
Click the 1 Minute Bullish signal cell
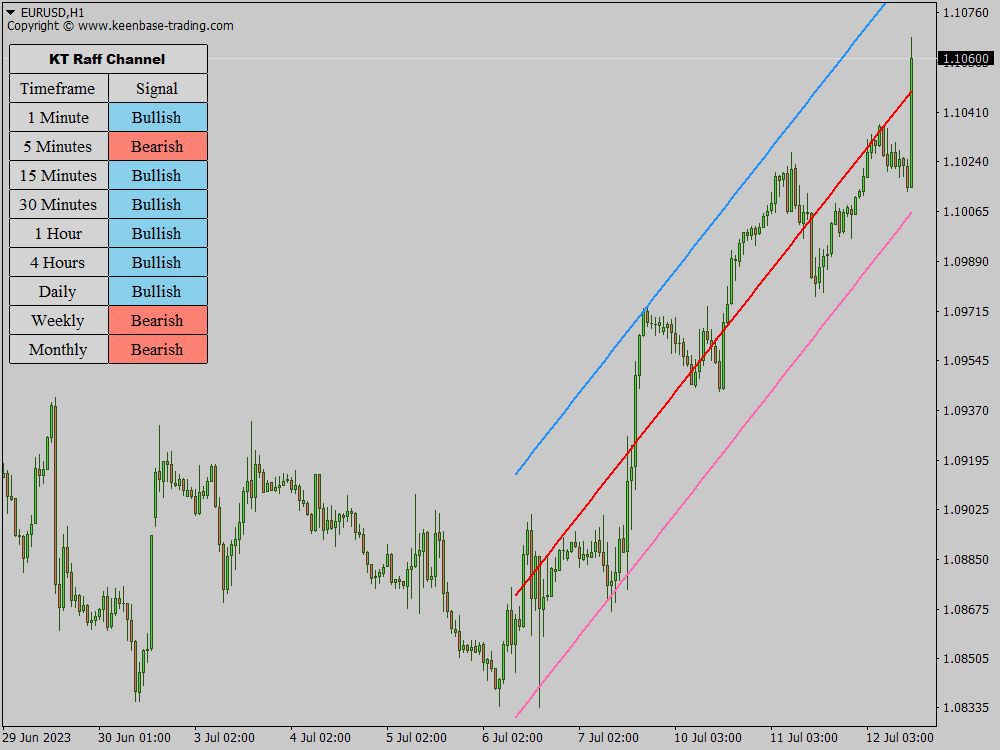pyautogui.click(x=157, y=117)
